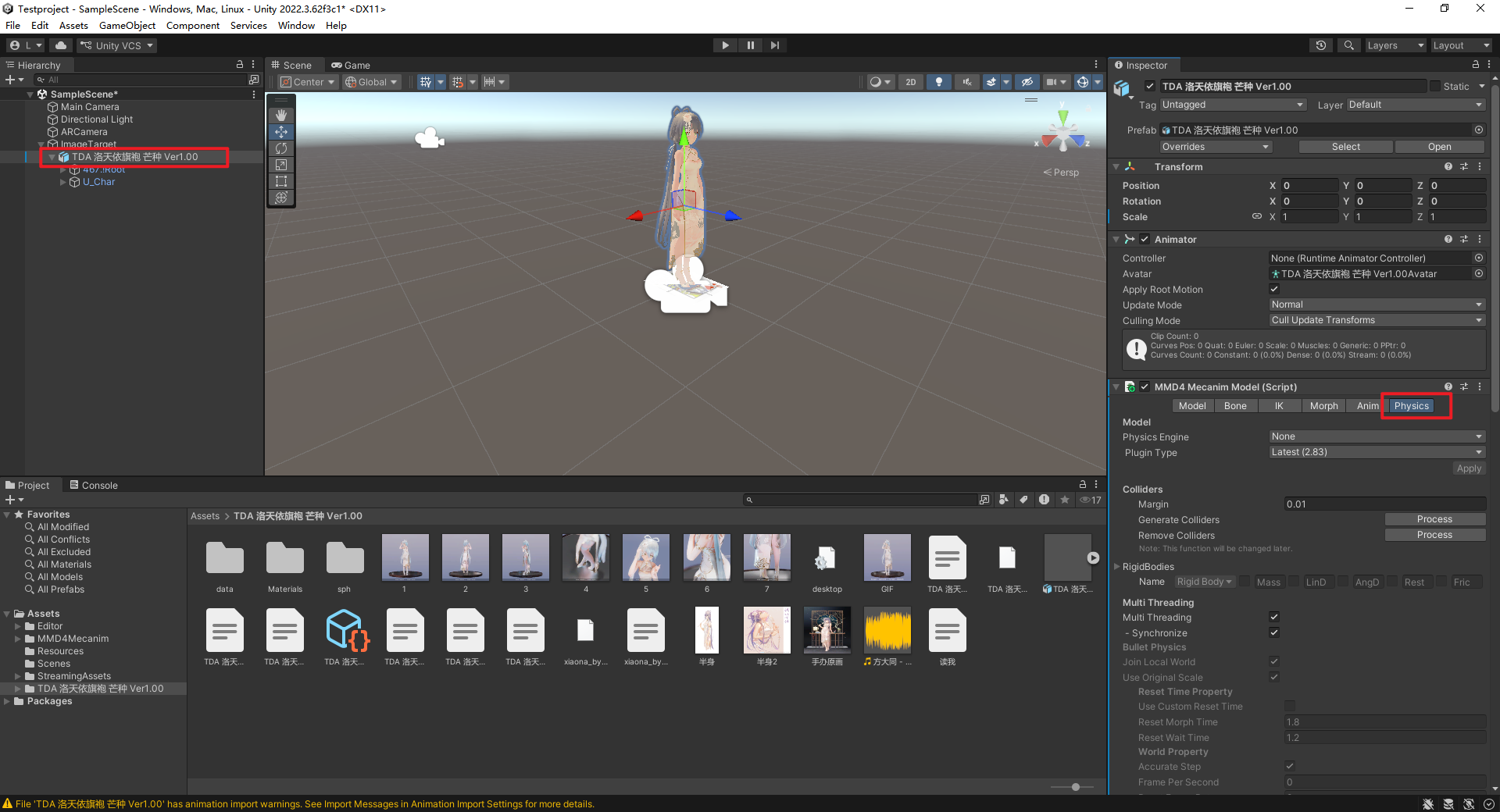This screenshot has height=812, width=1500.
Task: Toggle the GameObject active checkbox in Inspector
Action: point(1150,86)
